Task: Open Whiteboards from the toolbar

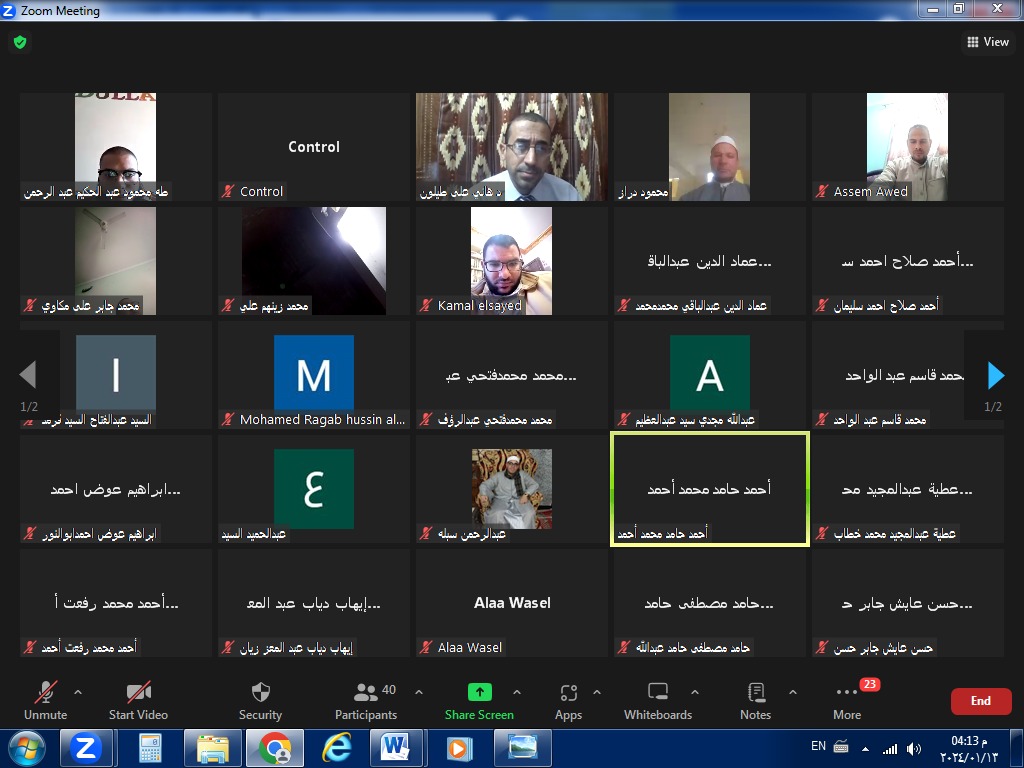Action: pos(657,700)
